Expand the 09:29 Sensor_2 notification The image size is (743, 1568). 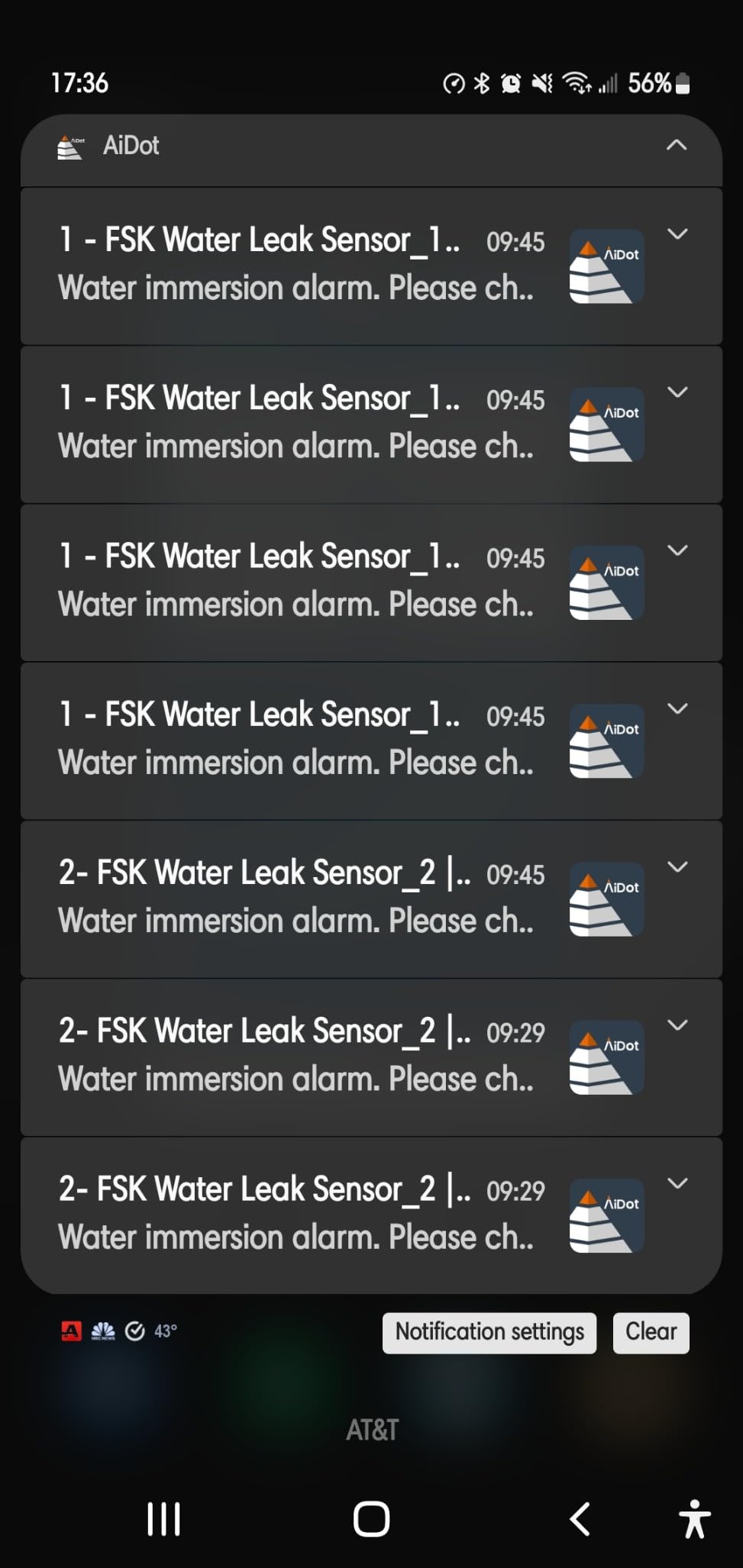[678, 1024]
